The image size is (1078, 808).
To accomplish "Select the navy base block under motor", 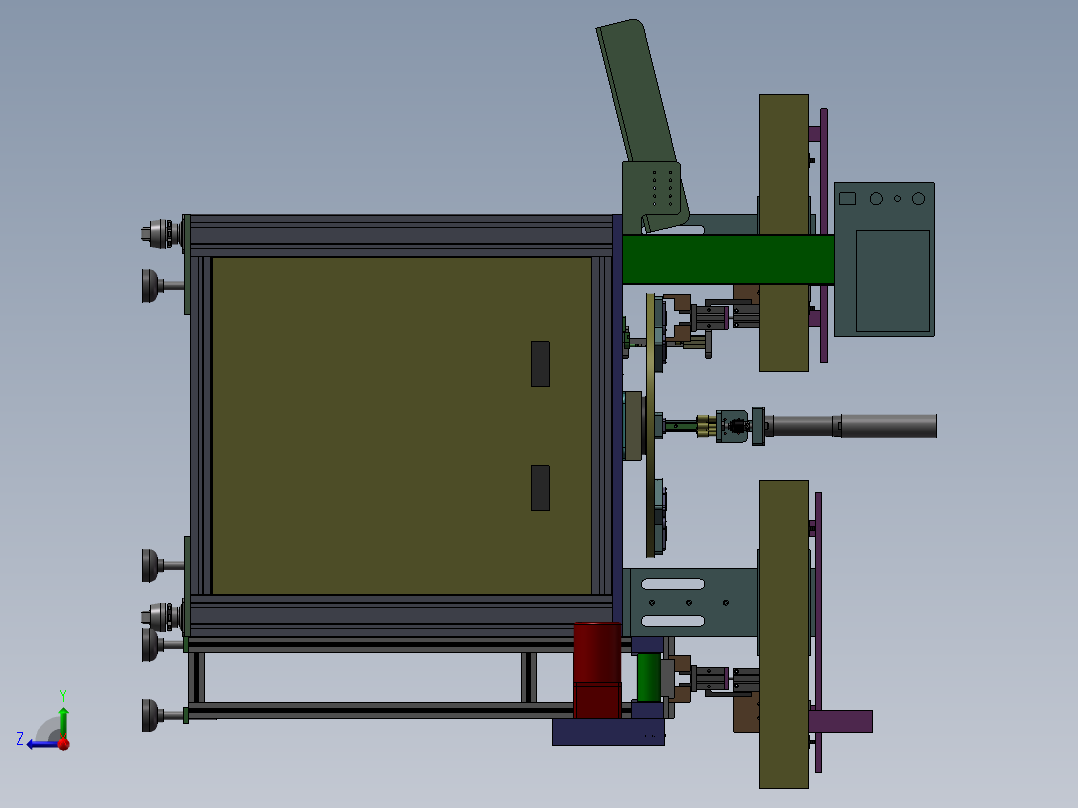I will [608, 732].
